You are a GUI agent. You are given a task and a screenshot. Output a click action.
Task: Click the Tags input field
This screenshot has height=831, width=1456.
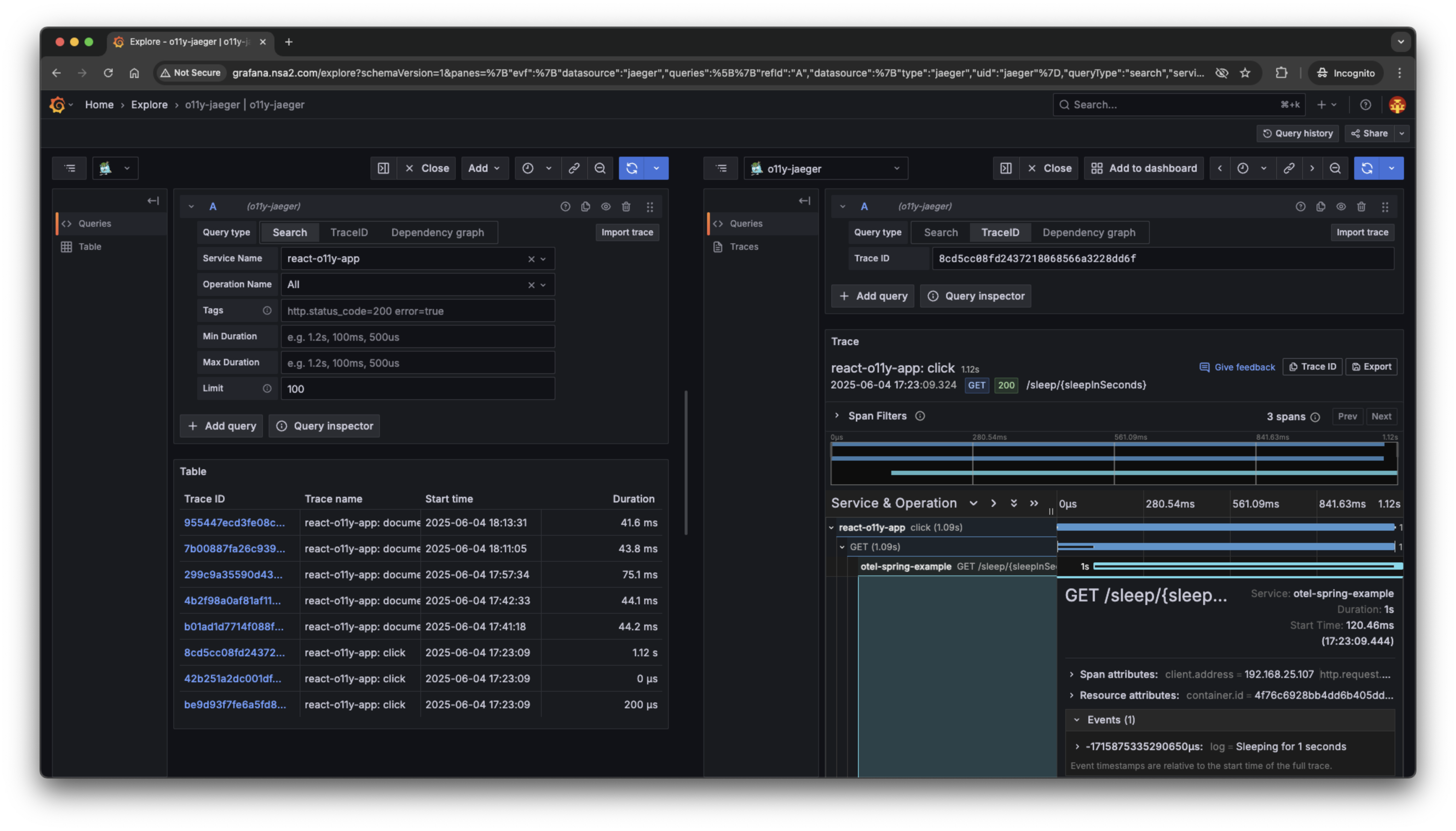click(x=417, y=311)
